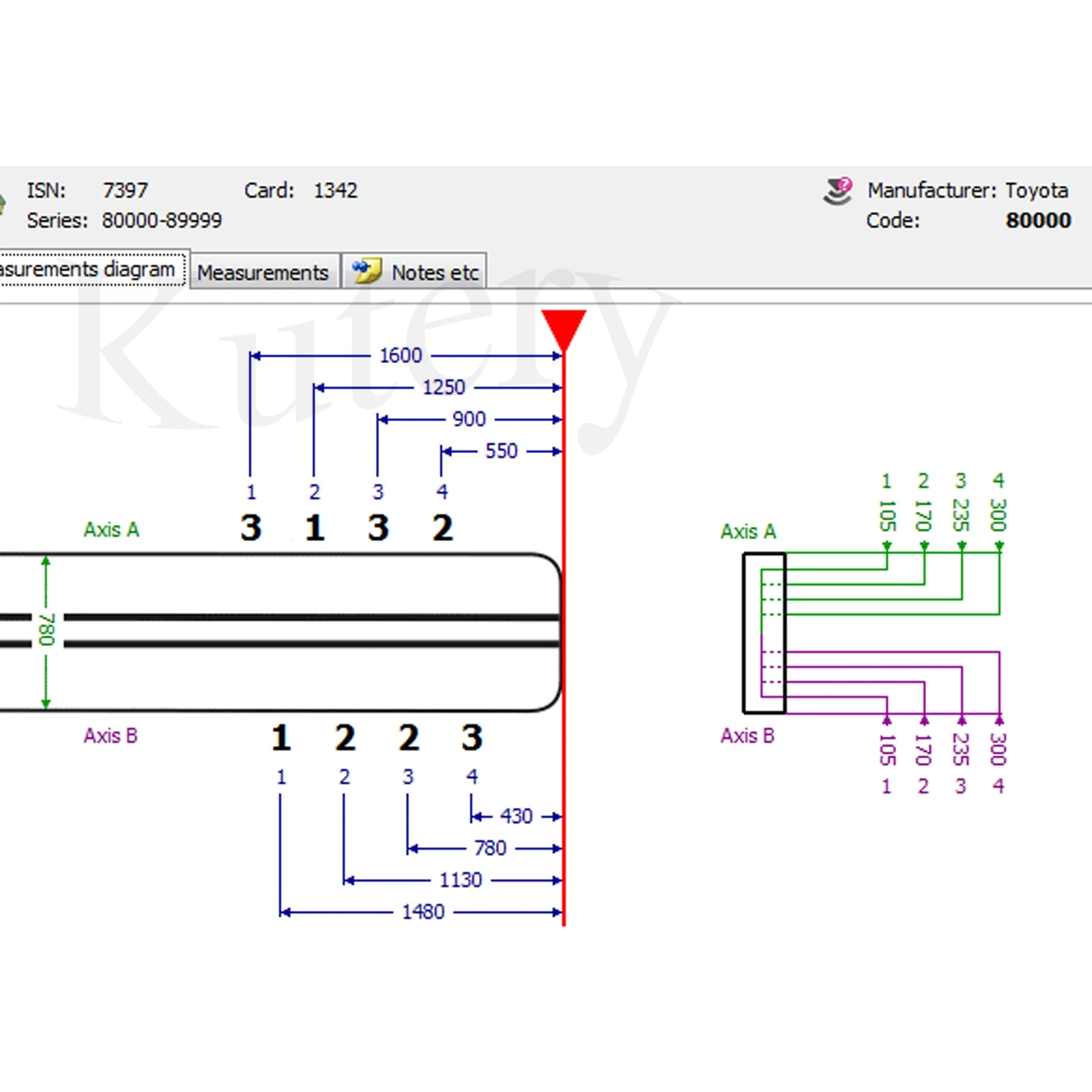Click the 1600 spacing dimension
The image size is (1092, 1092).
click(x=401, y=356)
